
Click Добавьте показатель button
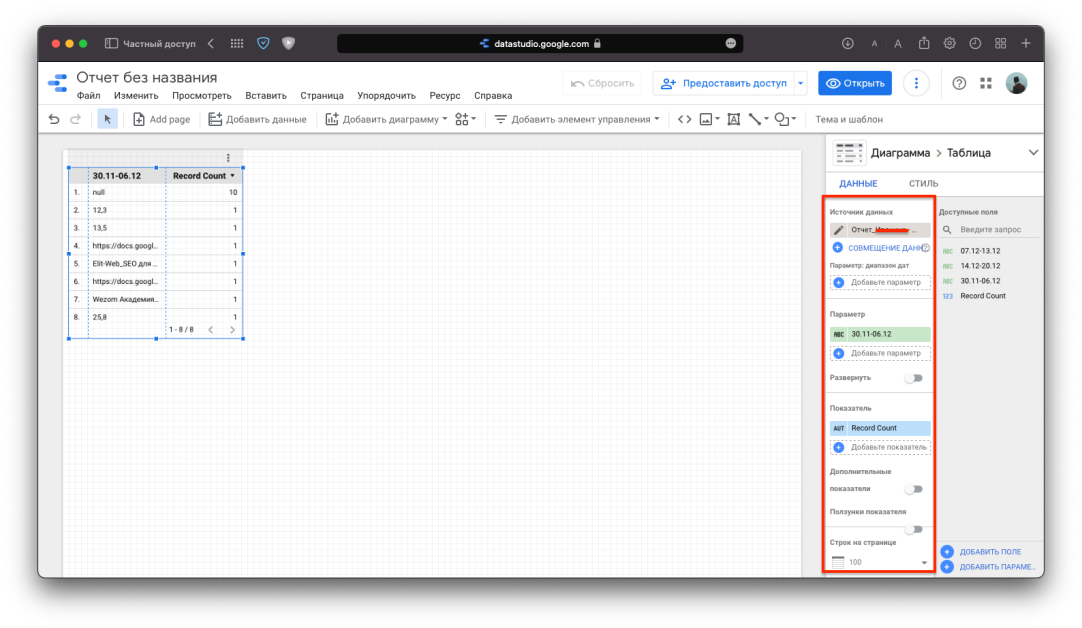[x=881, y=447]
